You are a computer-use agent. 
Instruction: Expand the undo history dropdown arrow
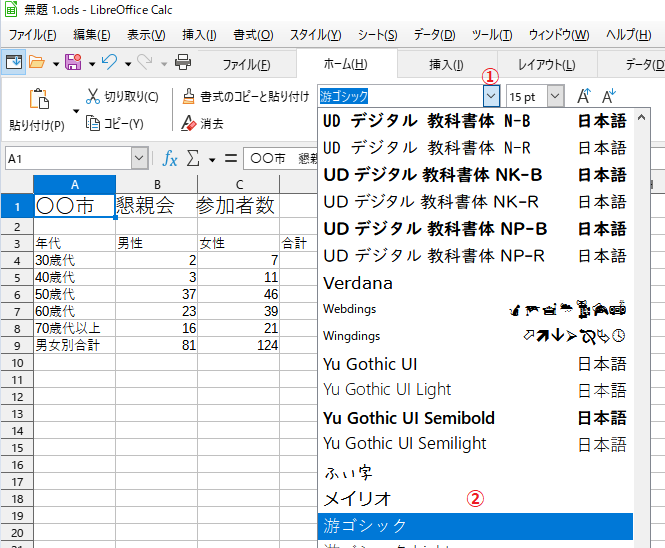pyautogui.click(x=128, y=64)
